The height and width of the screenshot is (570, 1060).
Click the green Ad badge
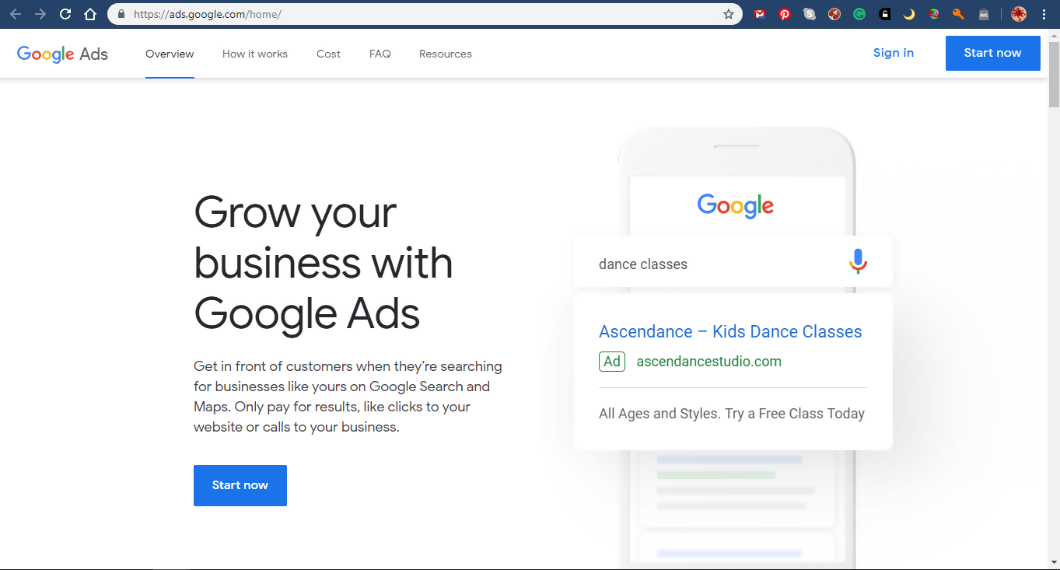(x=612, y=362)
